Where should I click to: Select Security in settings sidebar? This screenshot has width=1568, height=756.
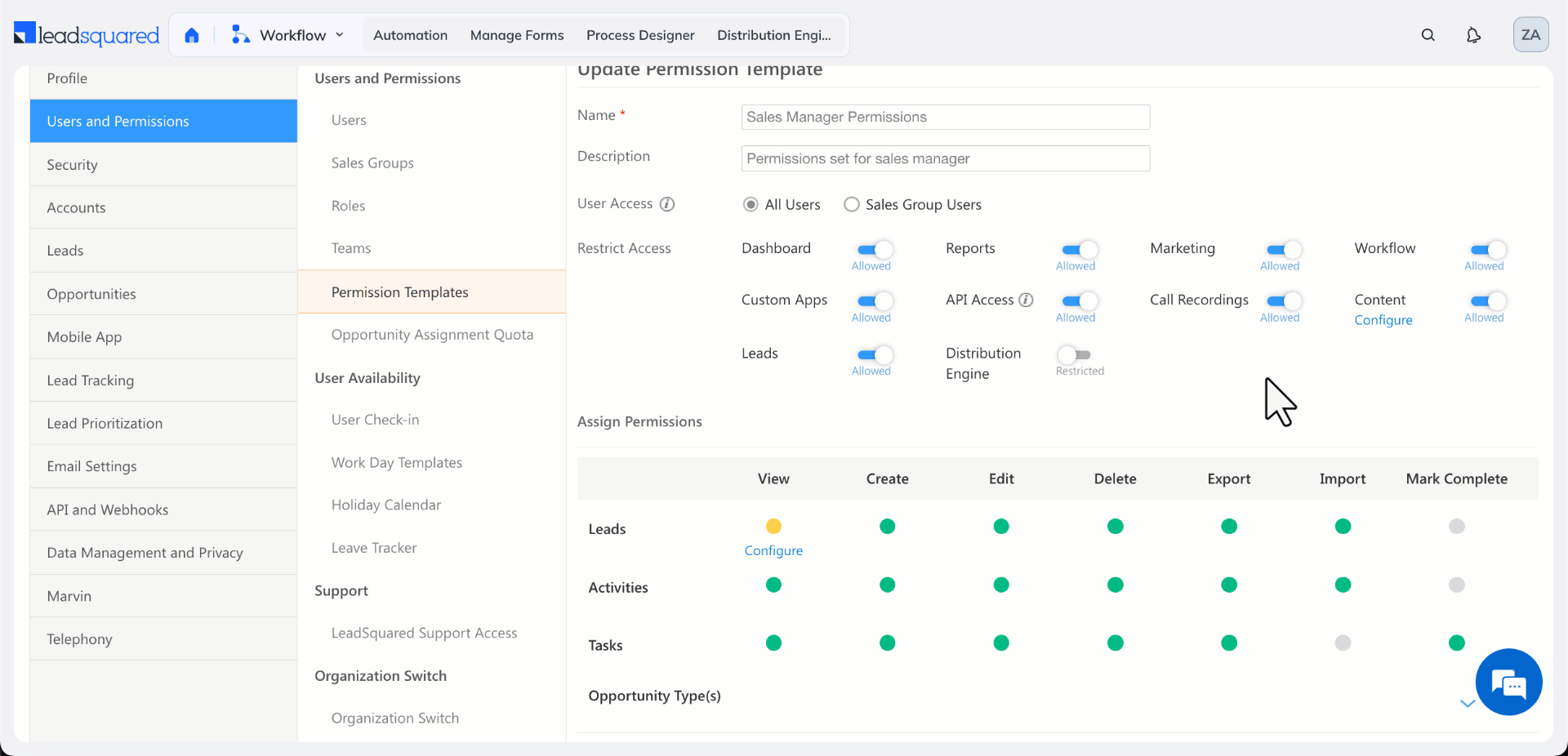163,164
